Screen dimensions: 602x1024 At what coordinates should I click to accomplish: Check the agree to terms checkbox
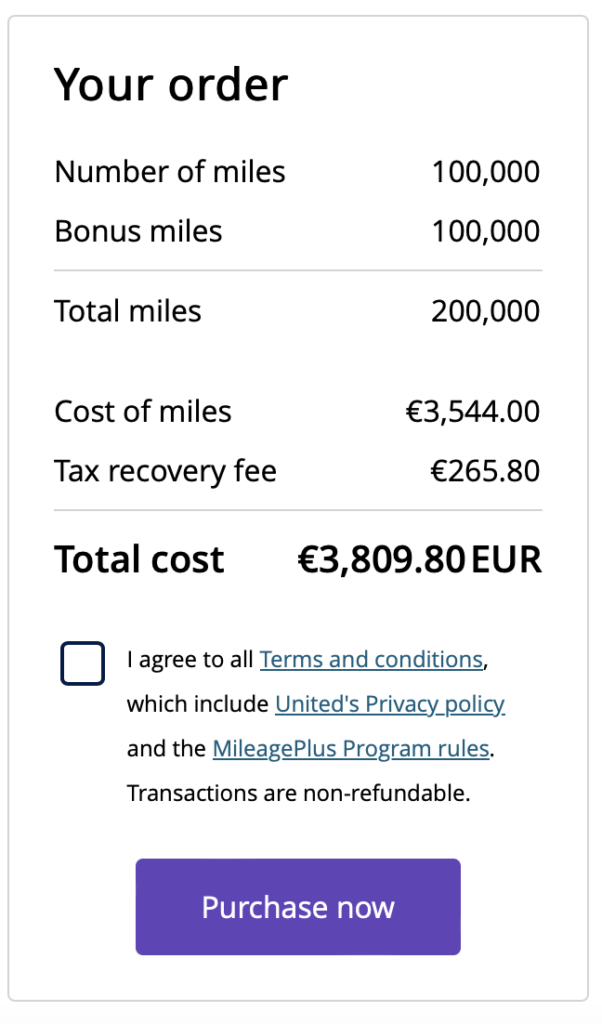click(82, 664)
